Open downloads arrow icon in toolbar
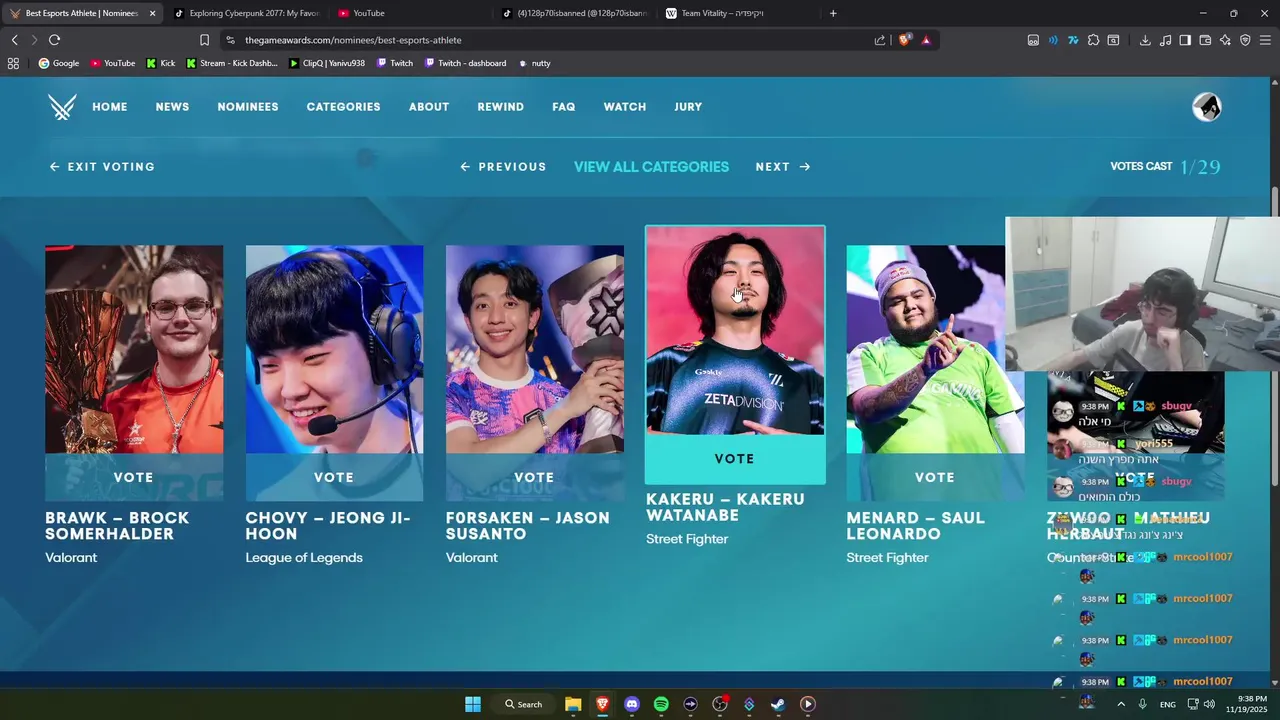Image resolution: width=1280 pixels, height=720 pixels. [1145, 40]
